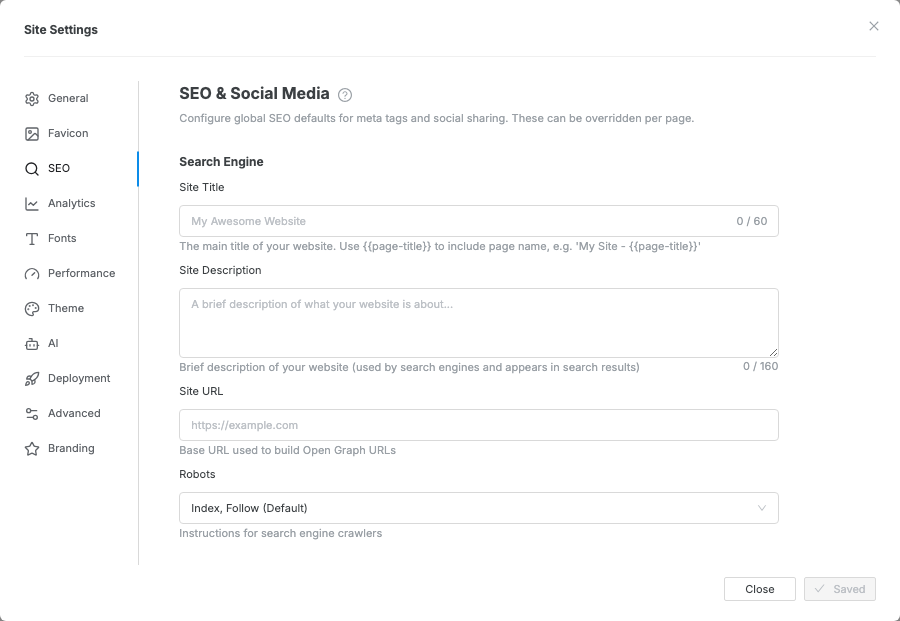Click the General gear icon
The width and height of the screenshot is (900, 621).
coord(32,99)
